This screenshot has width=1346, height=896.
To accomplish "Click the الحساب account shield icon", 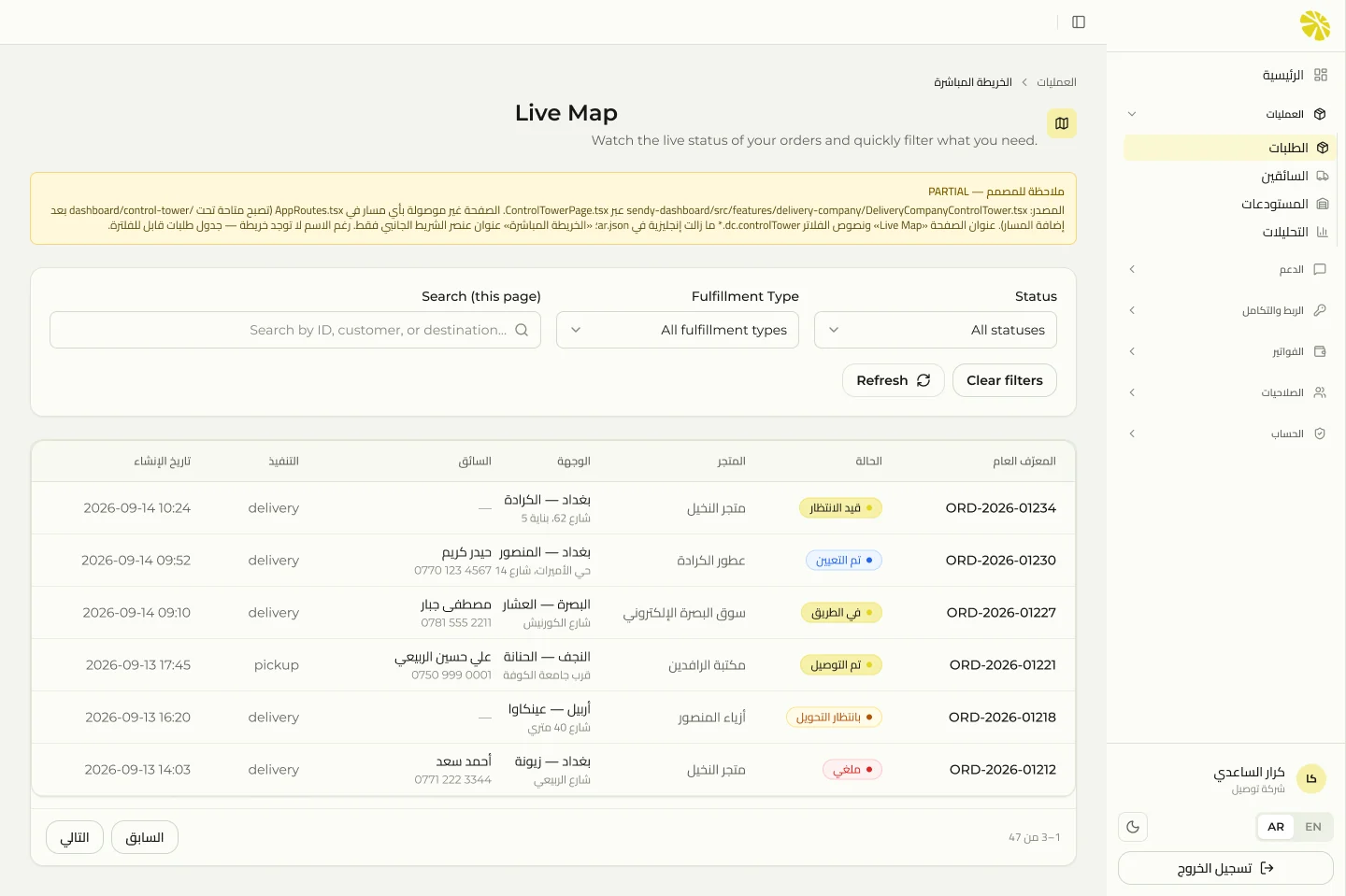I will (x=1320, y=434).
